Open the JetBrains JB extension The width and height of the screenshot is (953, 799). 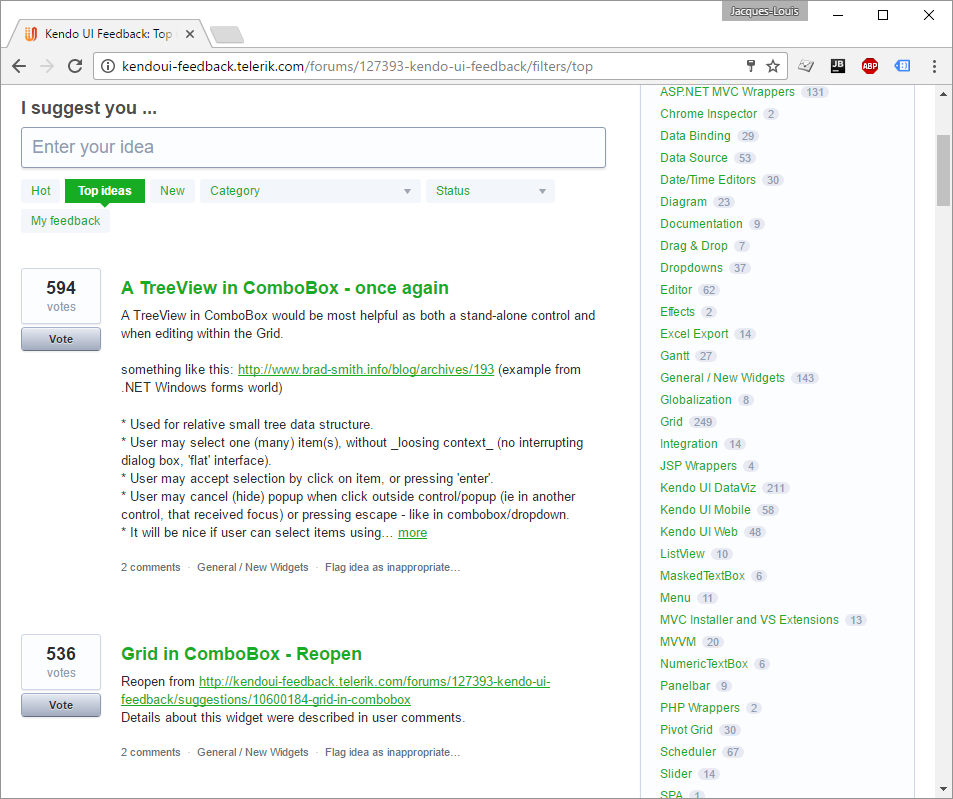point(838,66)
